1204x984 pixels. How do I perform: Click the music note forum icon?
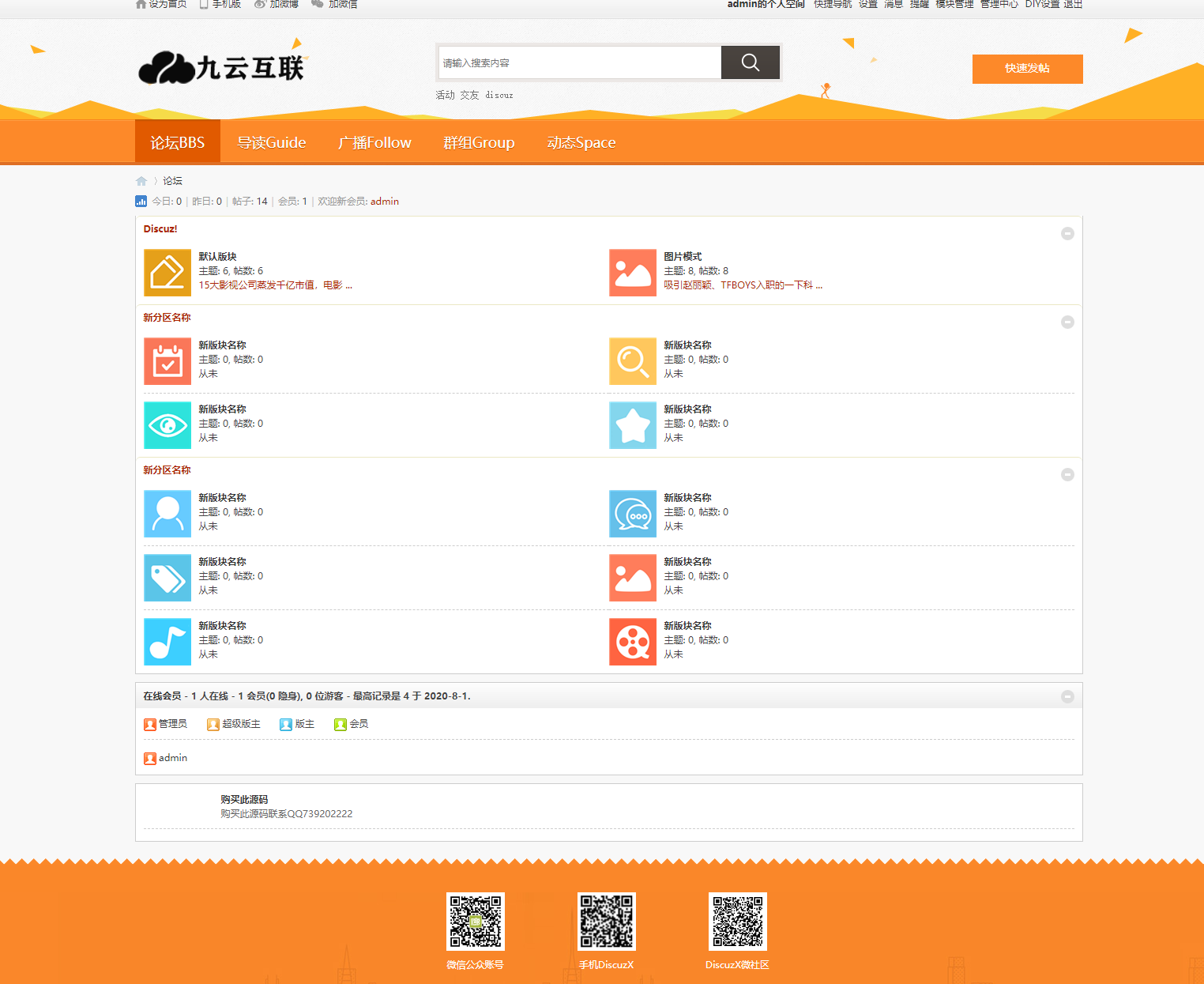(x=167, y=642)
